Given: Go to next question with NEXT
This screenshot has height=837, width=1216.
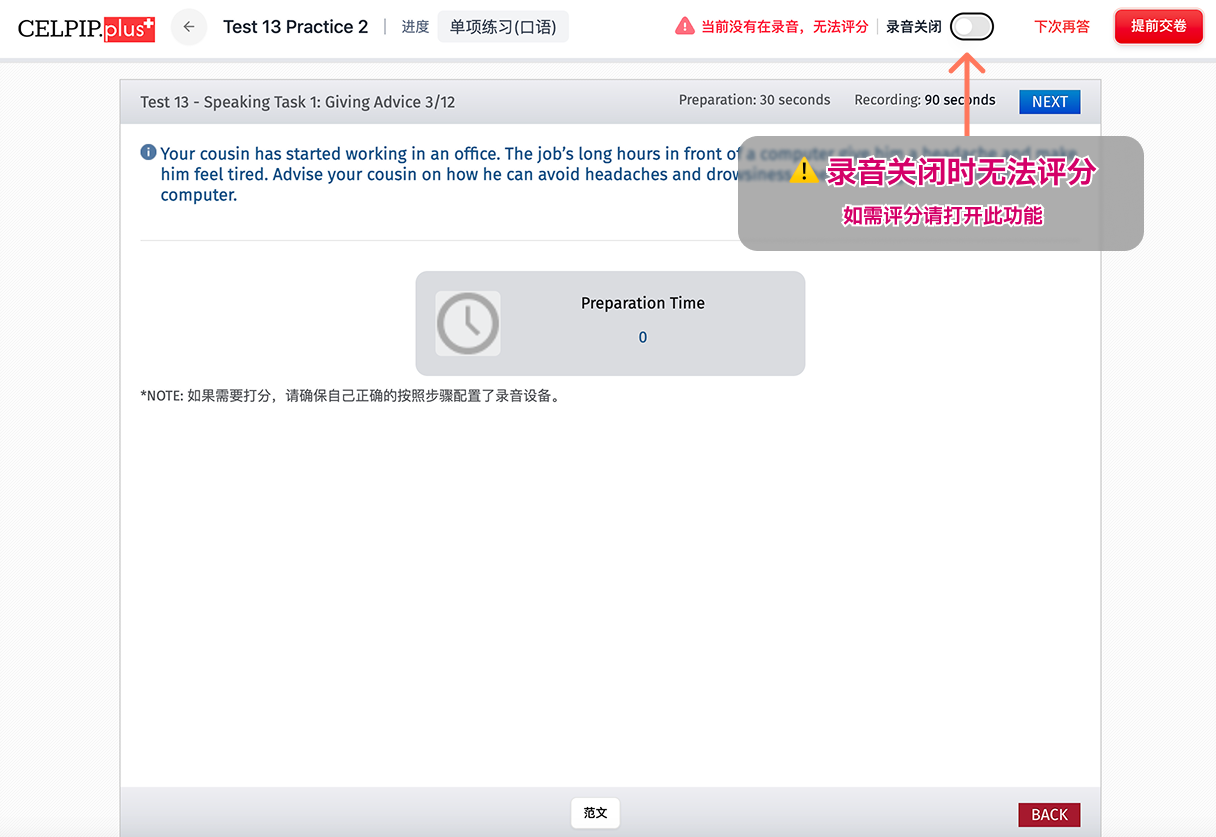Looking at the screenshot, I should point(1049,101).
